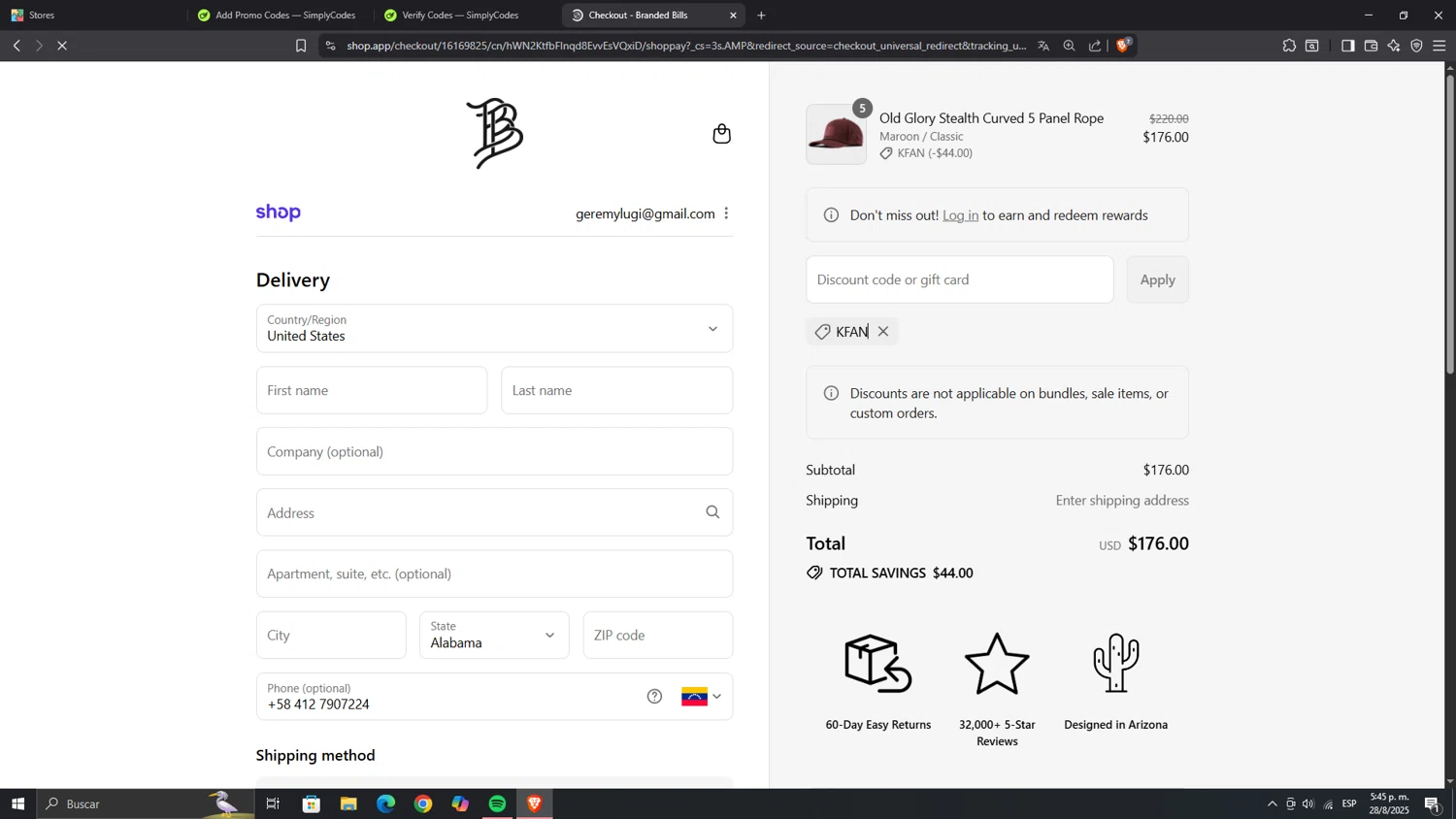The width and height of the screenshot is (1456, 819).
Task: Click the ZIP code field
Action: click(x=658, y=636)
